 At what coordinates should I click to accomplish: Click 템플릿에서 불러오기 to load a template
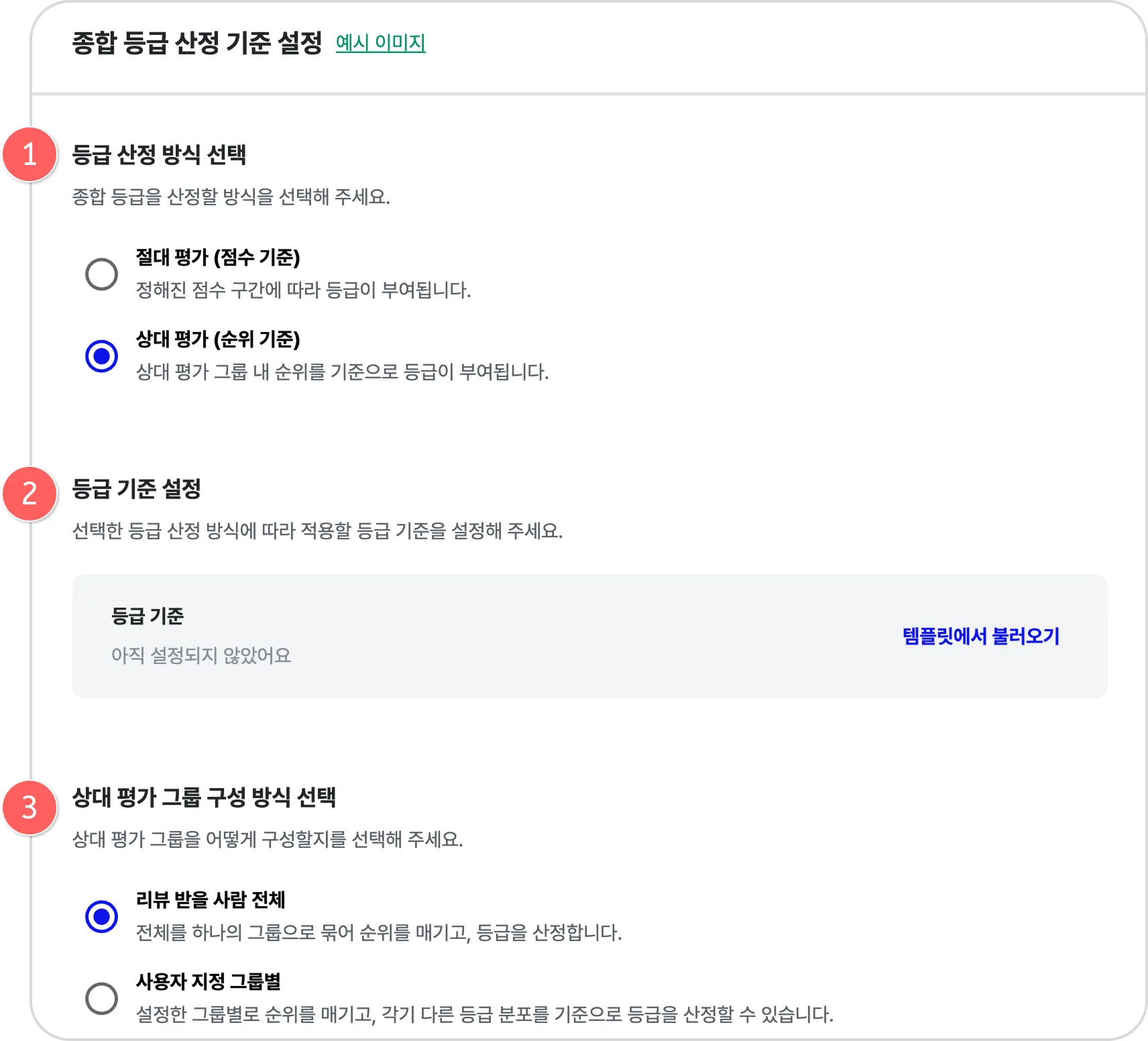[x=980, y=636]
